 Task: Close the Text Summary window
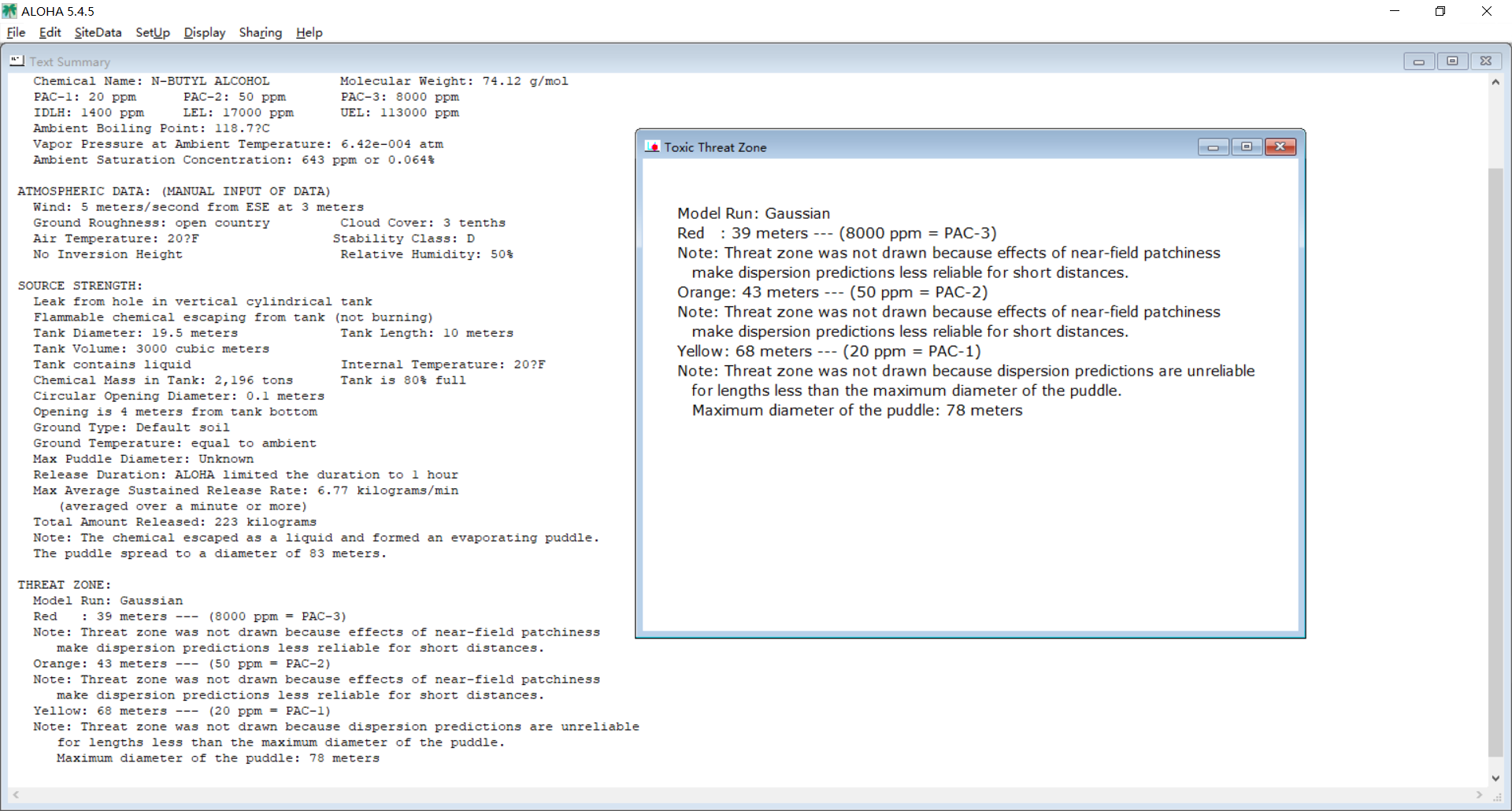pos(1486,61)
